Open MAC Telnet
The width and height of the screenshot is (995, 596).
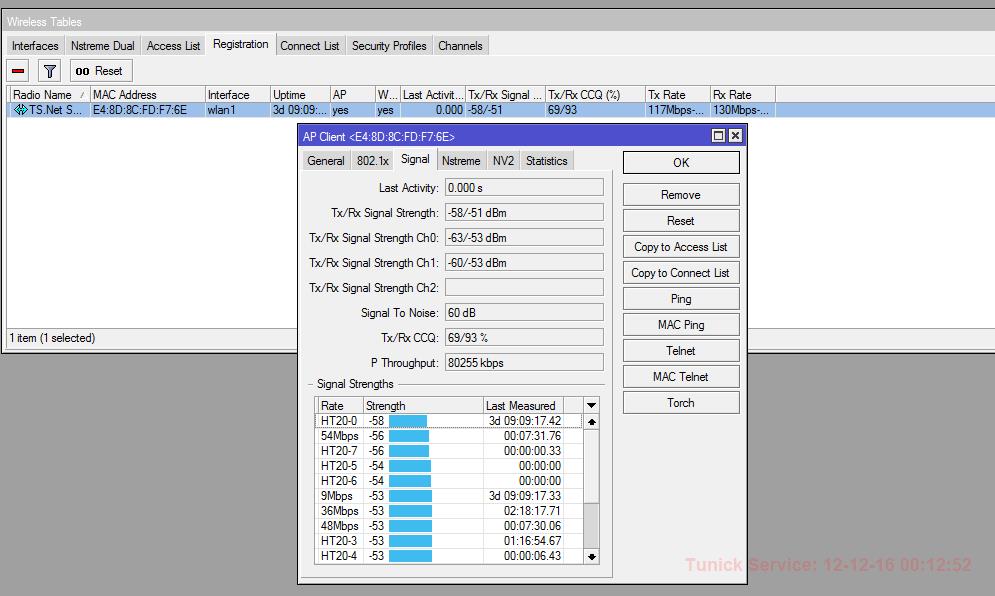click(681, 377)
